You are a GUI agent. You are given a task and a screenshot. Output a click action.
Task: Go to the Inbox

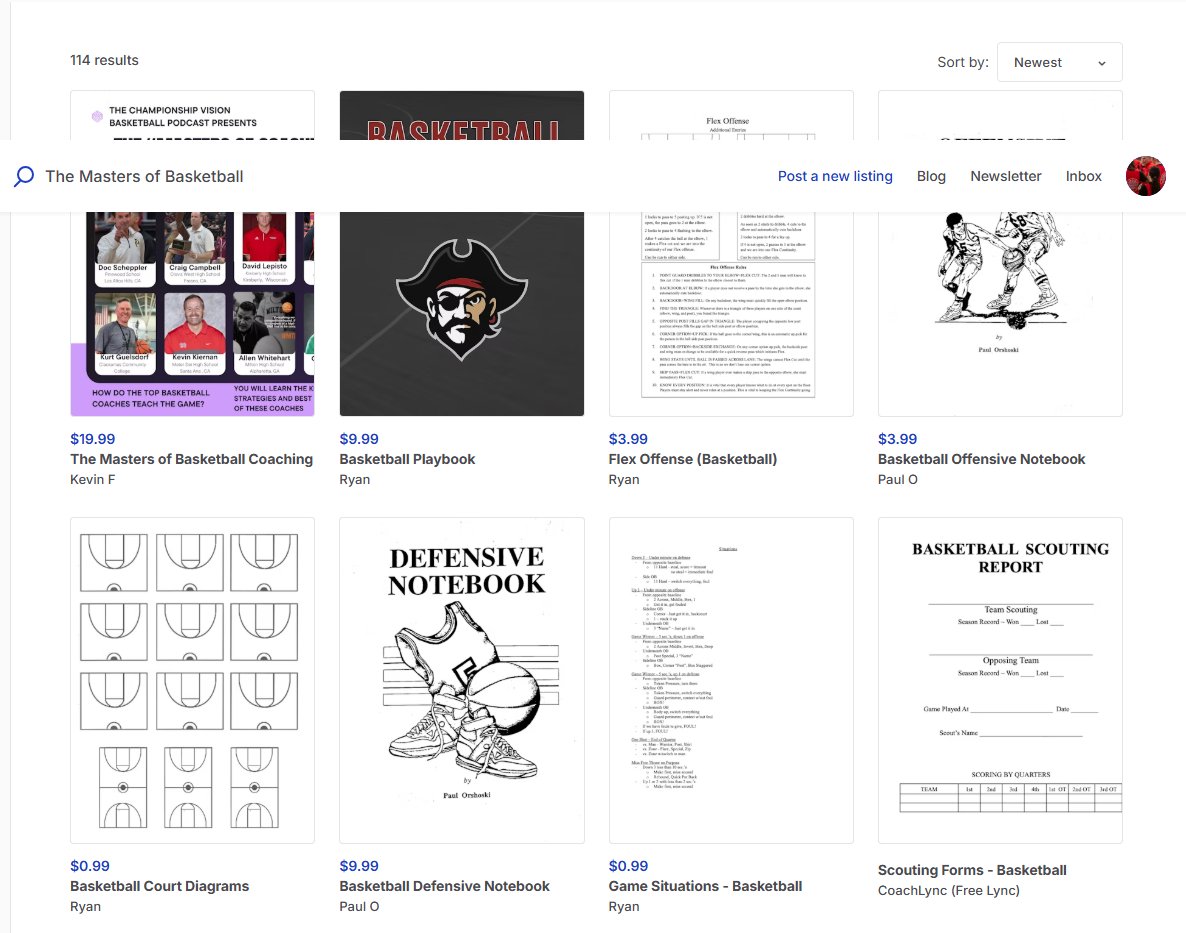(1083, 176)
